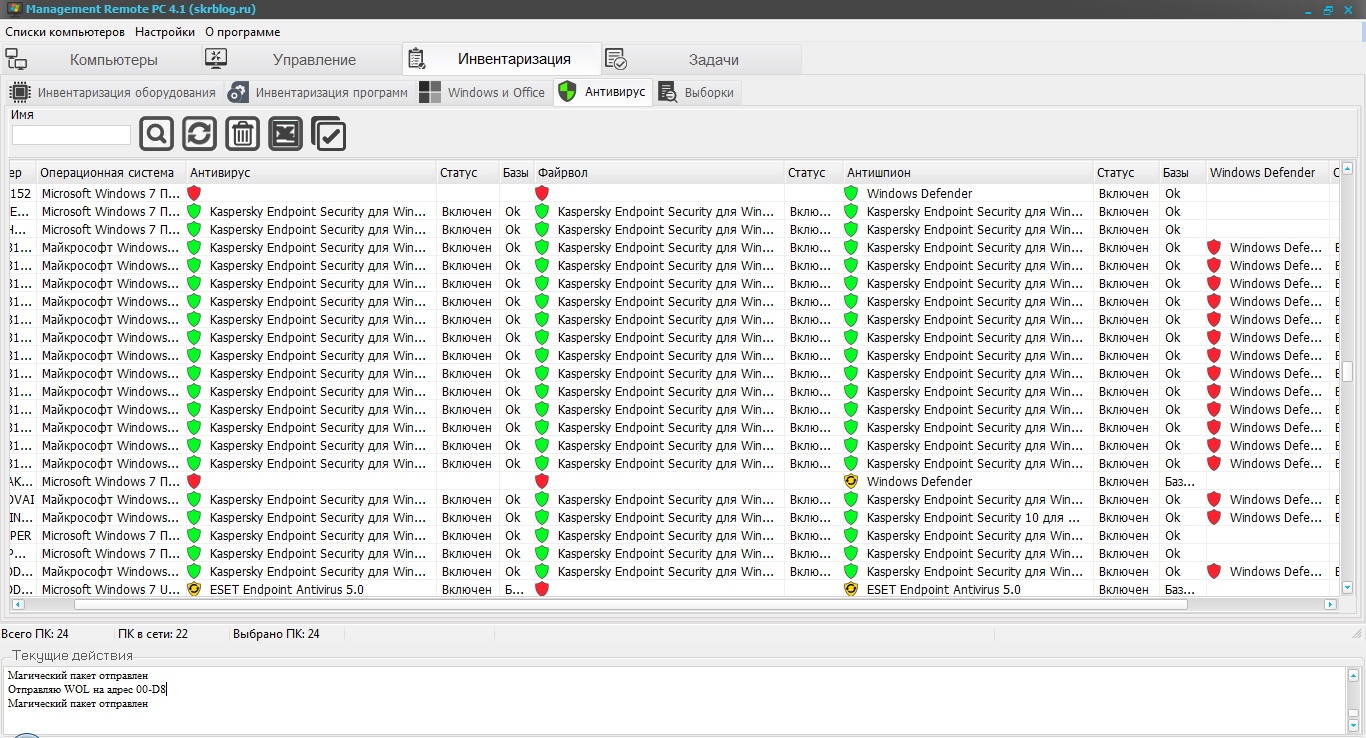Click the trash can delete button
Viewport: 1366px width, 738px height.
click(x=243, y=134)
